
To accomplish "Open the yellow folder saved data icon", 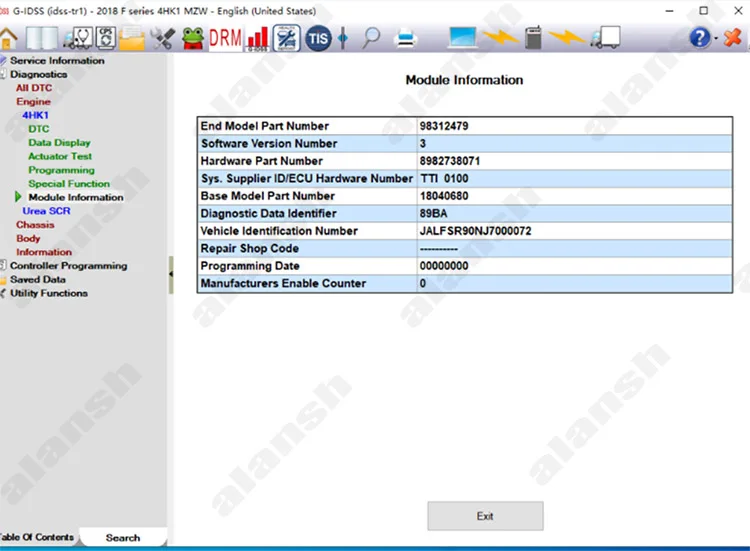I will (x=132, y=38).
